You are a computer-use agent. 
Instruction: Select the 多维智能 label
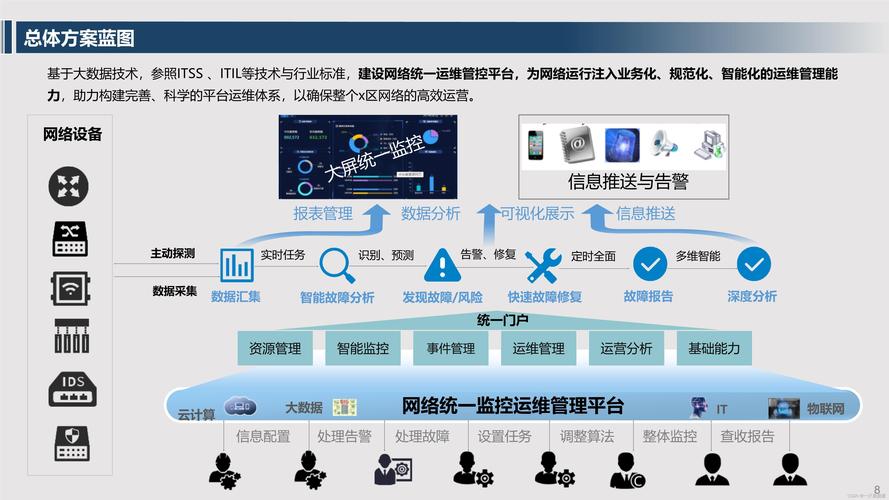coord(698,256)
